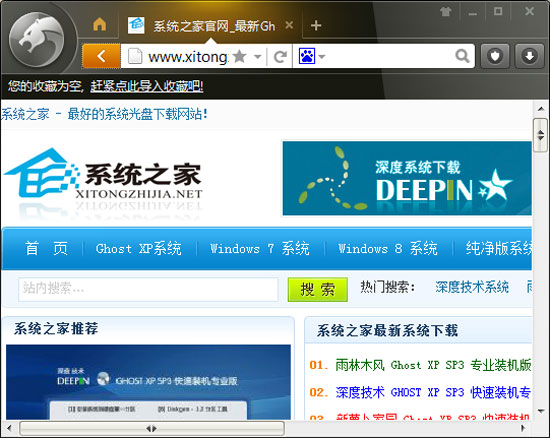Image resolution: width=550 pixels, height=438 pixels.
Task: Open the download manager arrow icon
Action: 529,56
